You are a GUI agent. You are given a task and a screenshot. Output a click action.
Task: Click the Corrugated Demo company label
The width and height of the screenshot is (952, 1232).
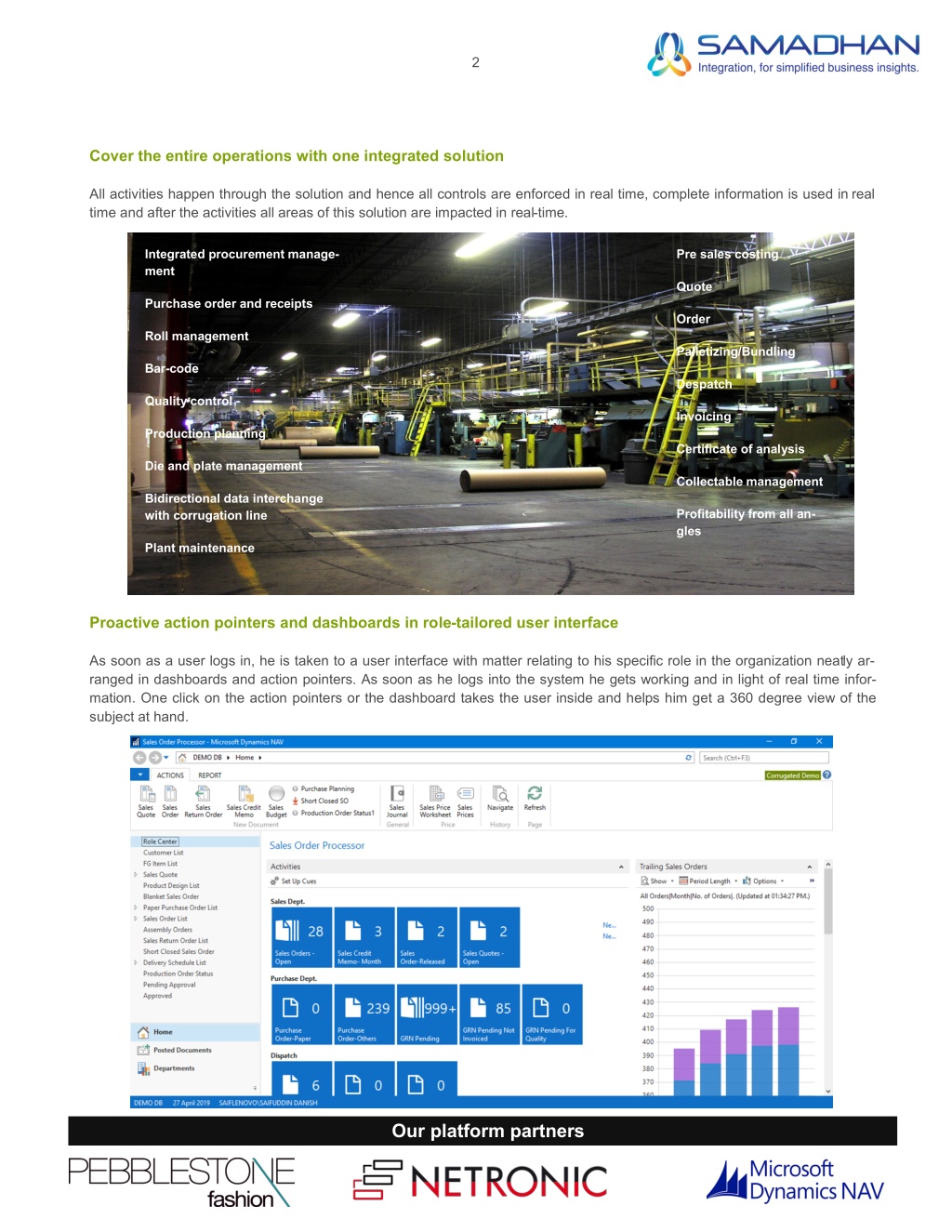[793, 775]
